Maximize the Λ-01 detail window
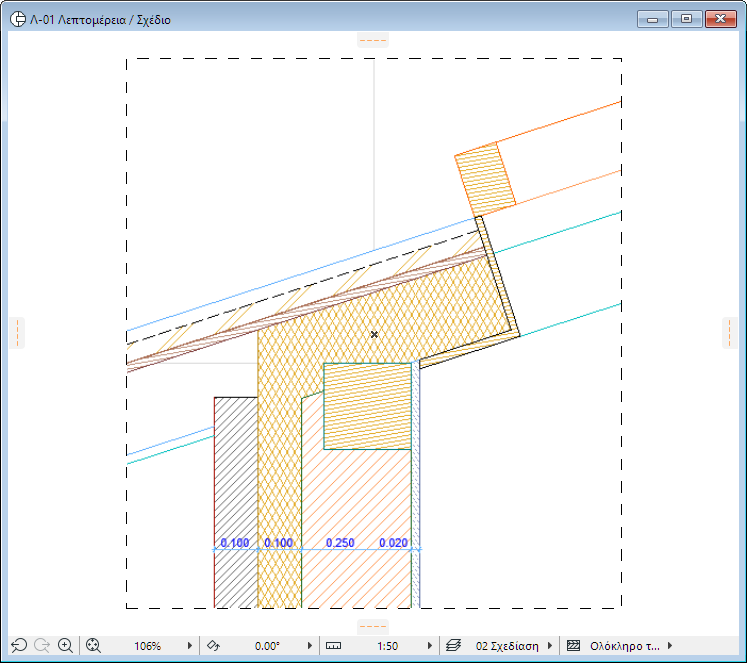This screenshot has height=663, width=747. click(x=686, y=19)
